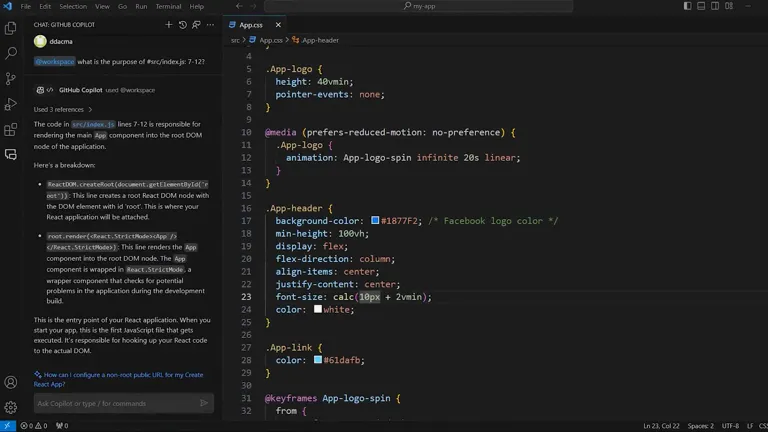The width and height of the screenshot is (768, 432).
Task: Focus the Ask Copilot input field
Action: point(116,403)
